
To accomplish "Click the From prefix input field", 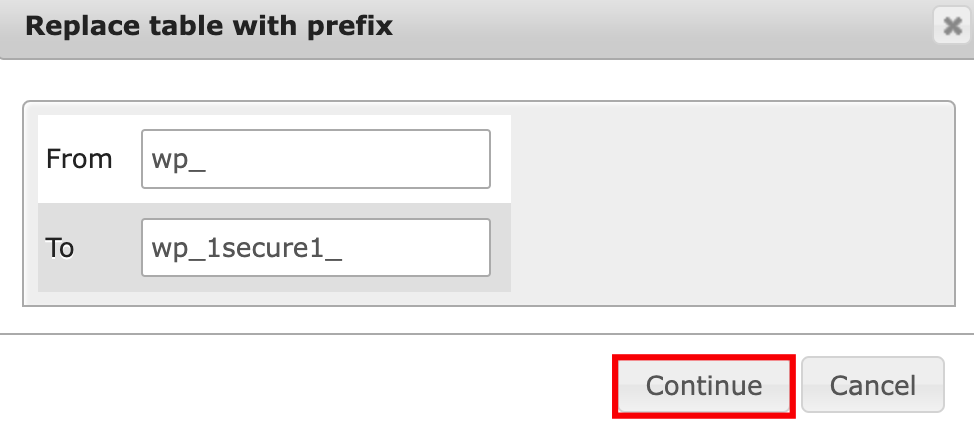I will point(316,158).
